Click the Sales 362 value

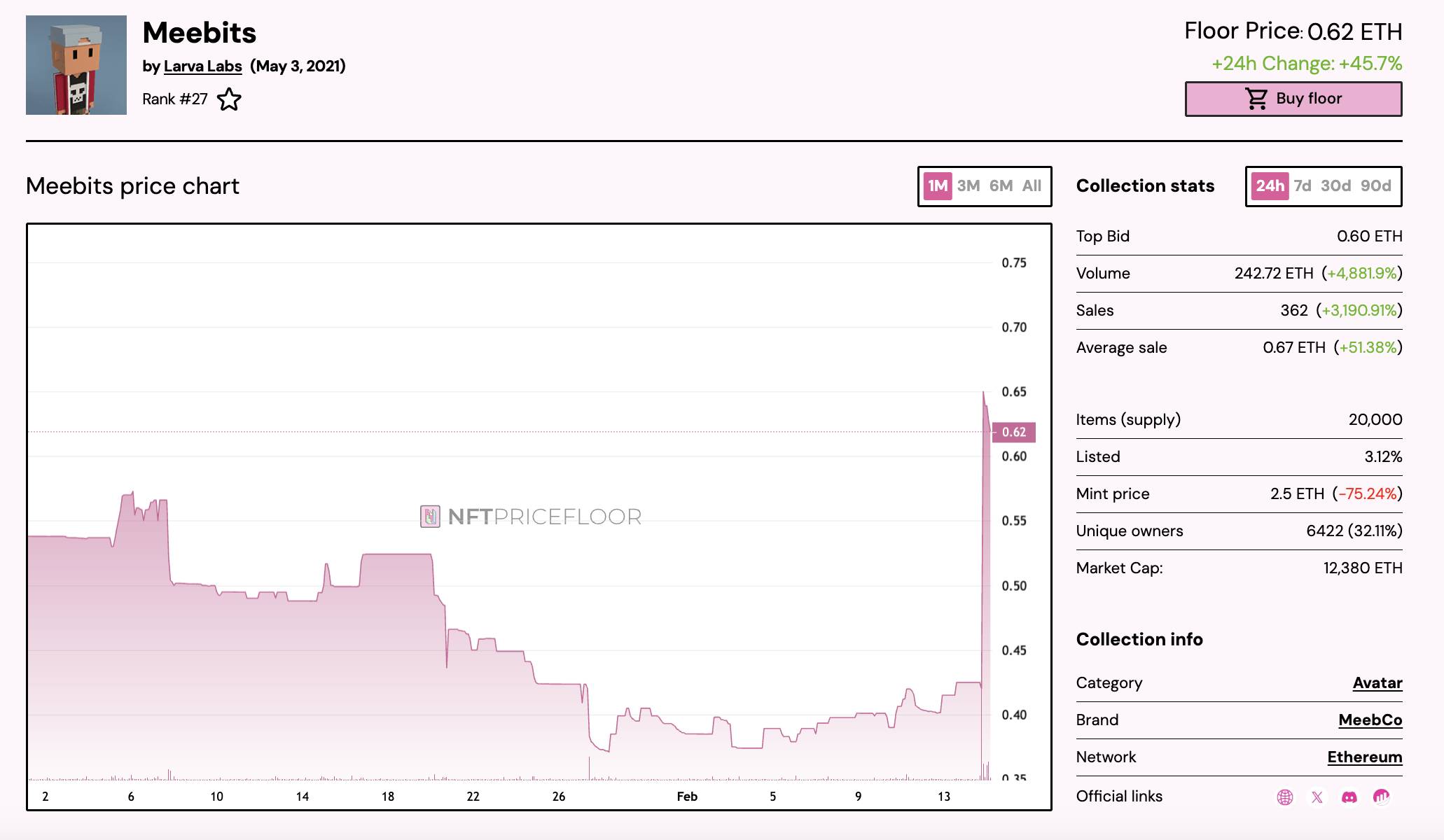click(x=1293, y=311)
